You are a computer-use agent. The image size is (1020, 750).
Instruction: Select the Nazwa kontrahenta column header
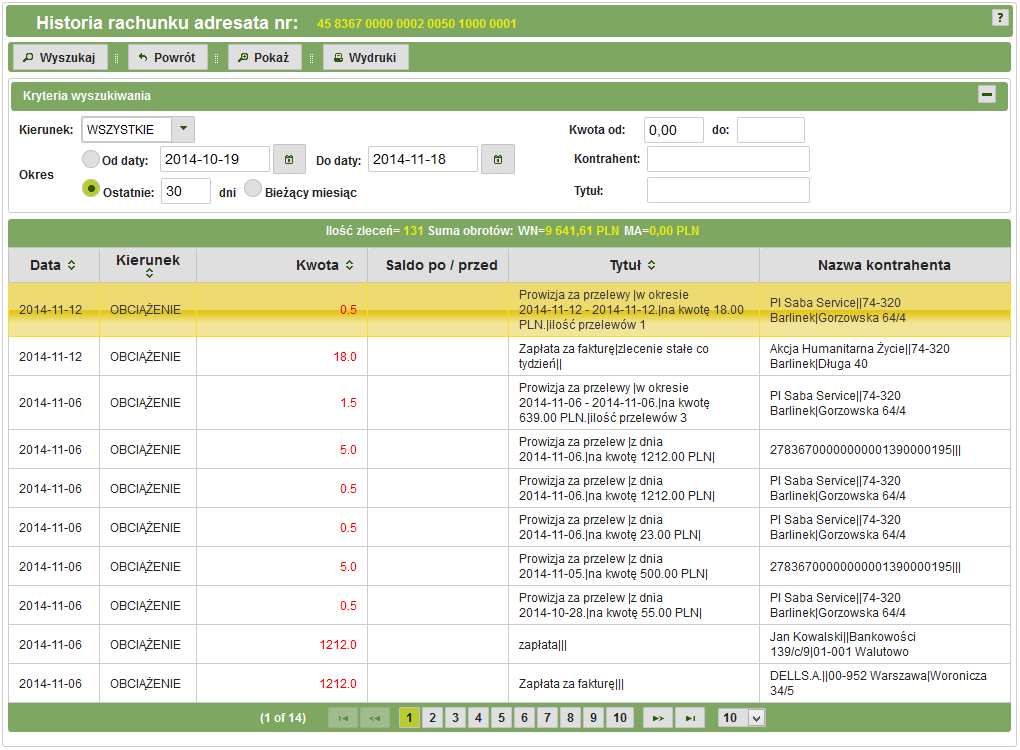(x=884, y=265)
